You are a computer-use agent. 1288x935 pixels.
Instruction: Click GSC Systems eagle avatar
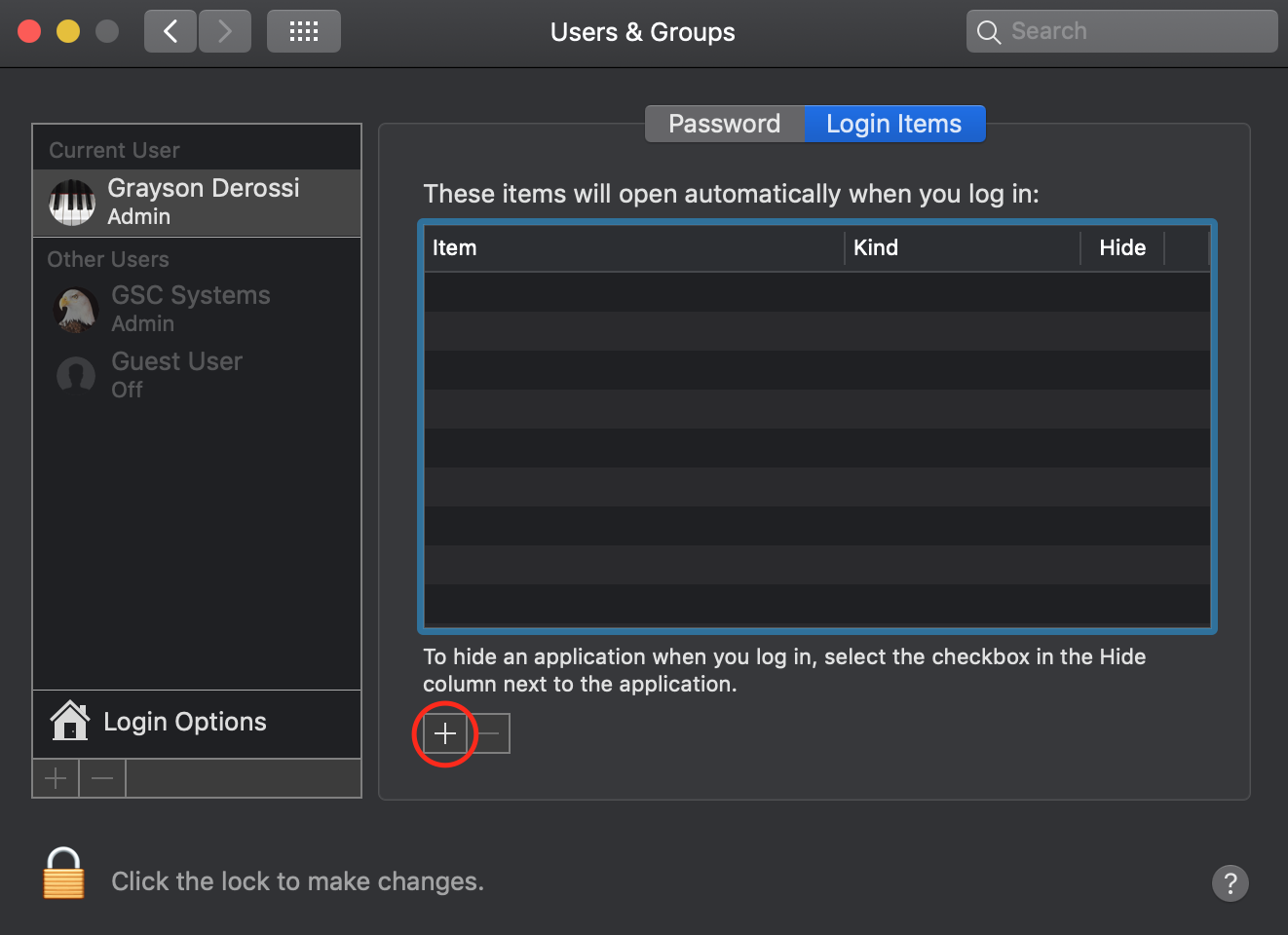pyautogui.click(x=77, y=310)
